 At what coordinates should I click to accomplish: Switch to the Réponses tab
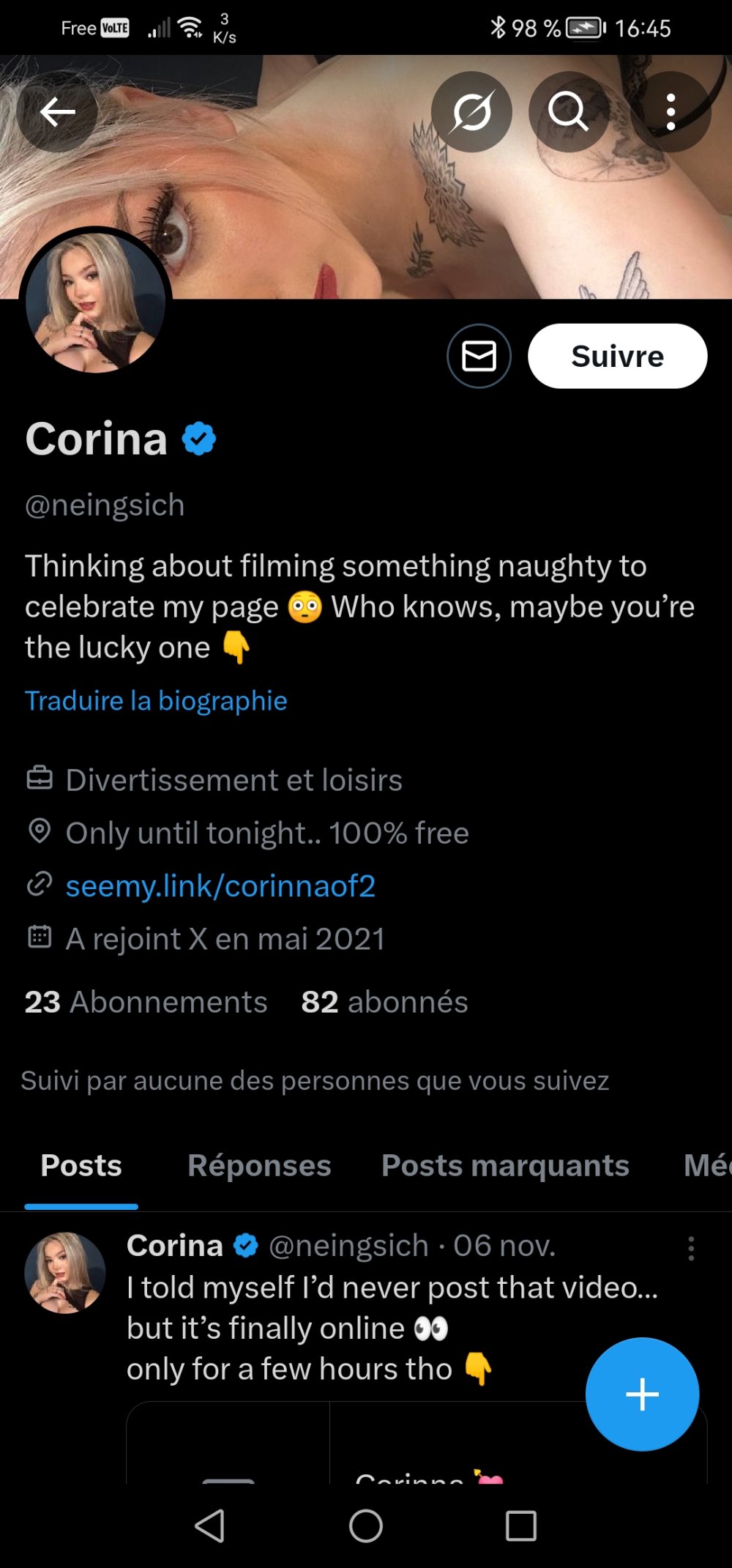[259, 1166]
